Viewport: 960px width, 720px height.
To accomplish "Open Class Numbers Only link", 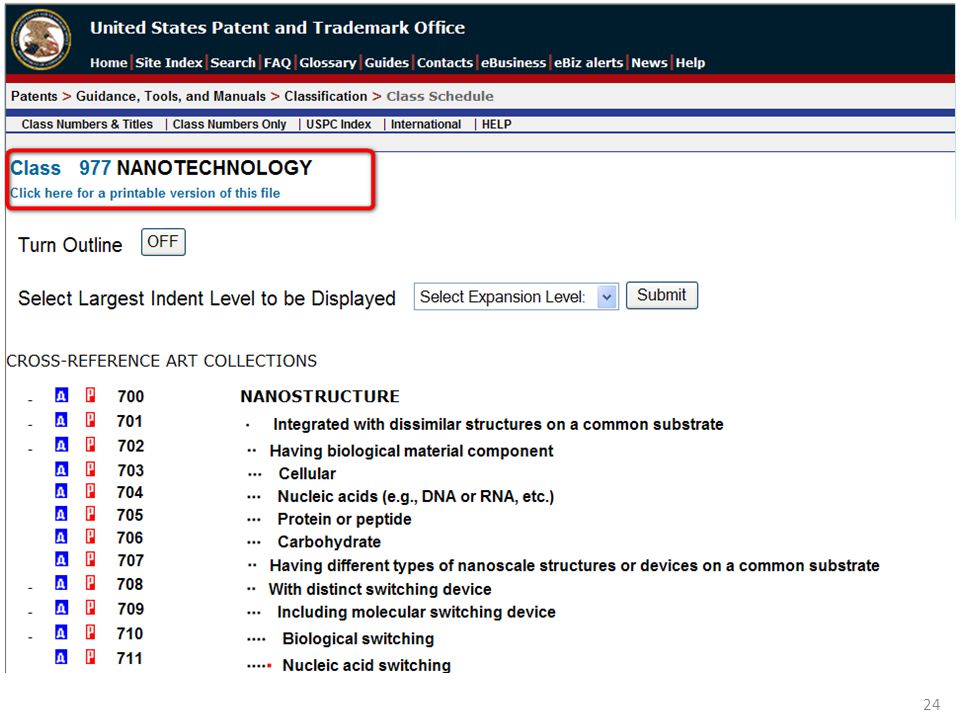I will click(x=229, y=124).
